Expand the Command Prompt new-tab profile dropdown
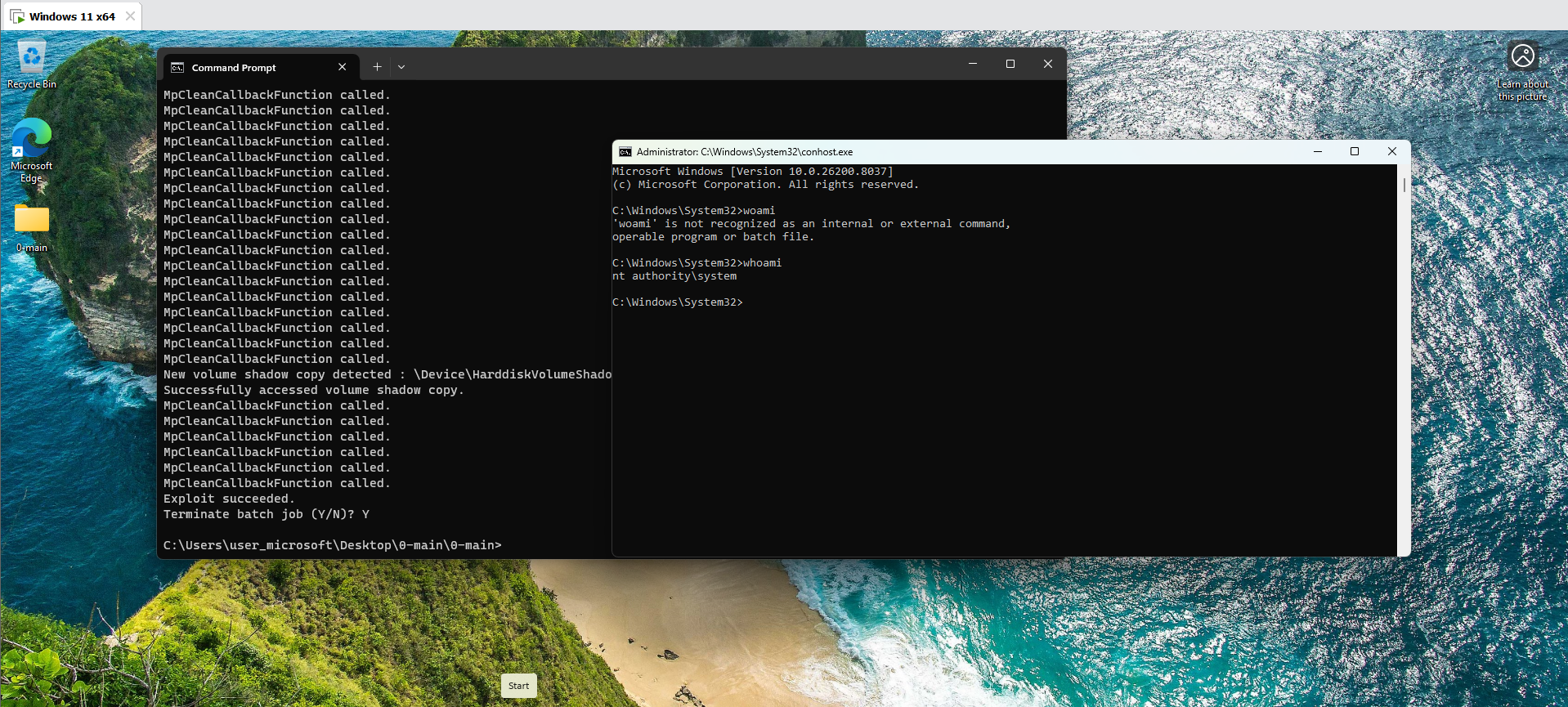1568x707 pixels. pos(401,67)
